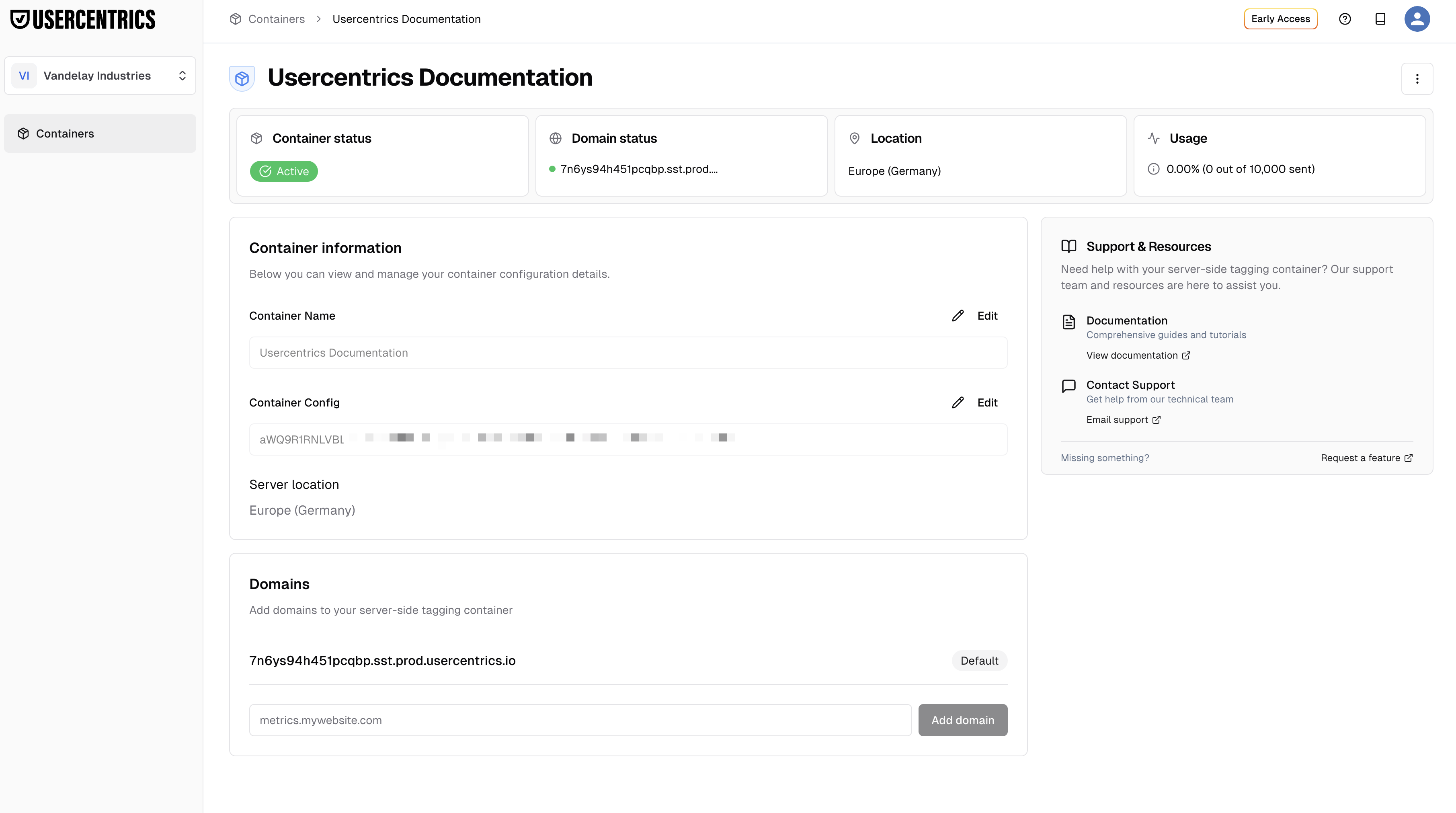The width and height of the screenshot is (1456, 813).
Task: Click the truncated domain in Domain status
Action: coord(639,169)
